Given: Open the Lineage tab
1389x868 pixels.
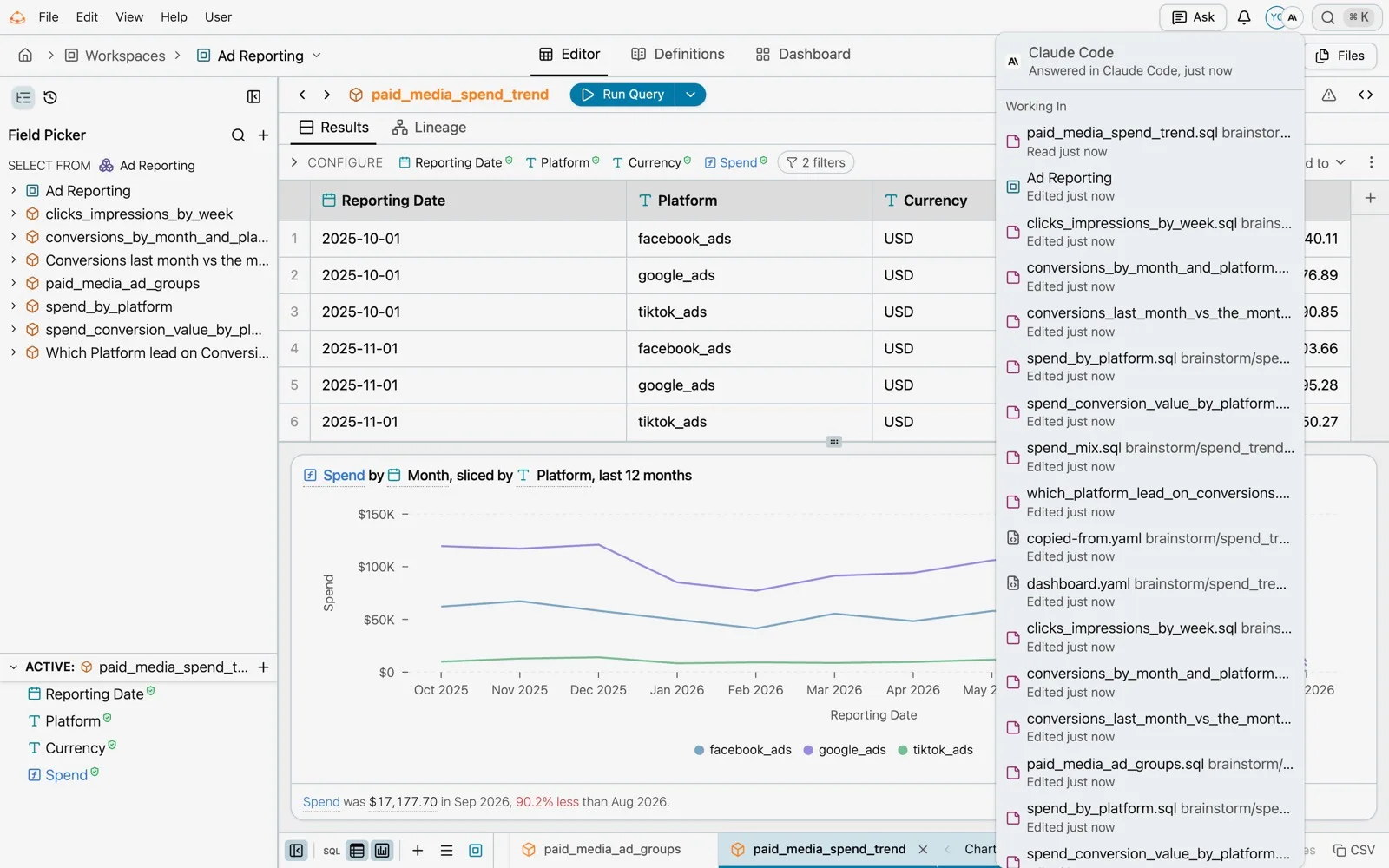Looking at the screenshot, I should click(429, 128).
